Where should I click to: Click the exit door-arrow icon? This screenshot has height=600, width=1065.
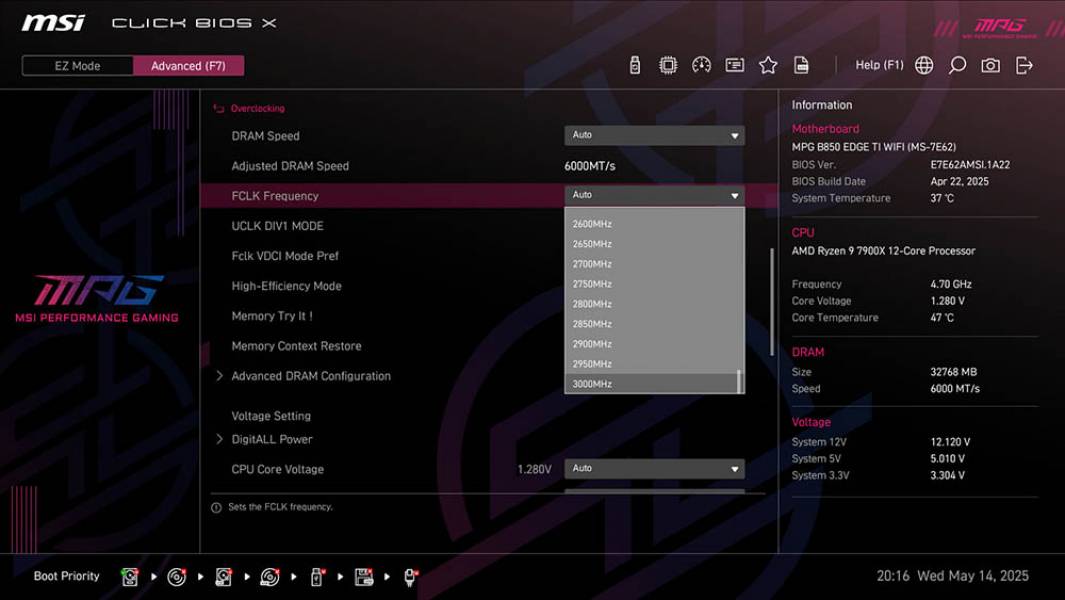pyautogui.click(x=1024, y=65)
